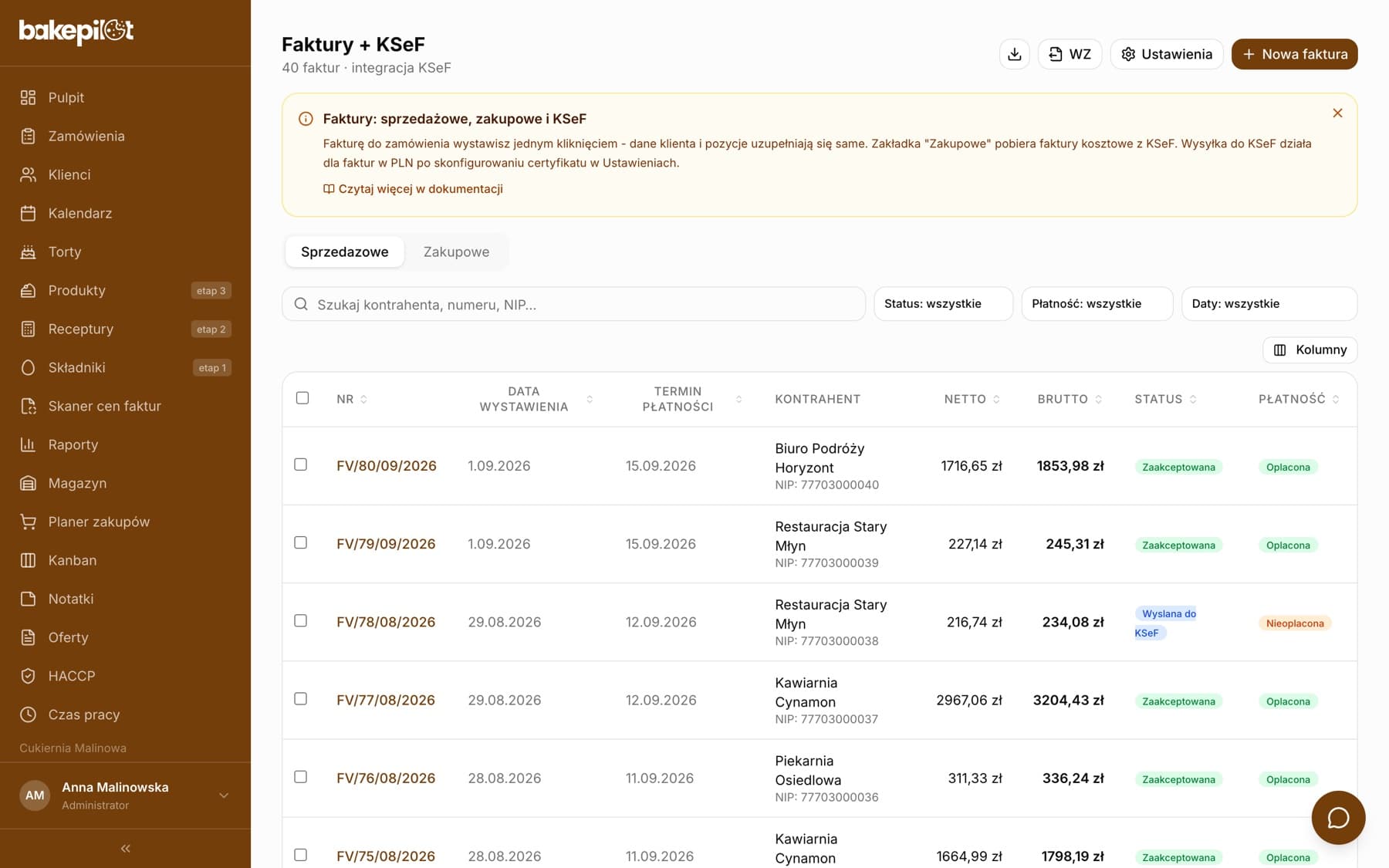Select checkbox for invoice FV/78/08/2026
1389x868 pixels.
[x=301, y=620]
